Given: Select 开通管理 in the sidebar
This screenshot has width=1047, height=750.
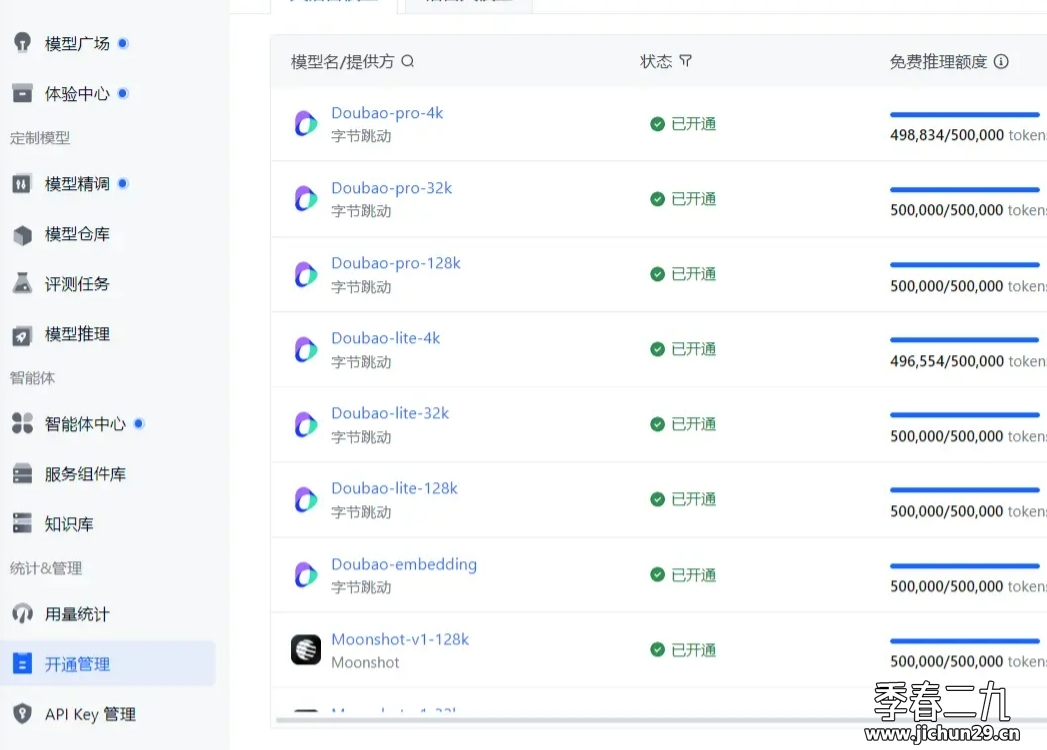Looking at the screenshot, I should pyautogui.click(x=107, y=664).
